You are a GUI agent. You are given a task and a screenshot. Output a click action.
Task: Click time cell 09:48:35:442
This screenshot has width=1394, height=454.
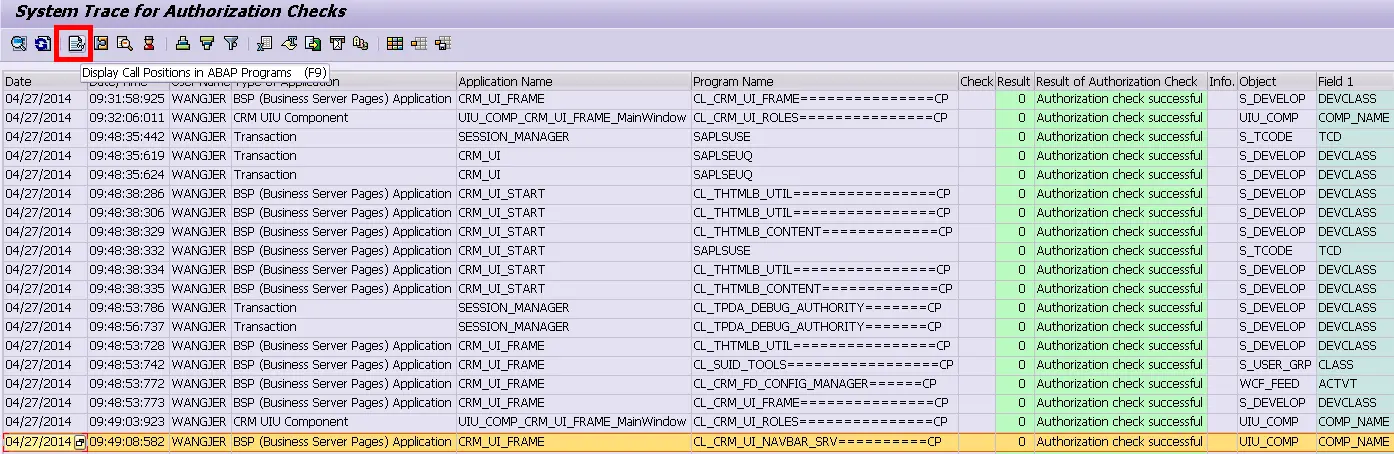pyautogui.click(x=128, y=137)
